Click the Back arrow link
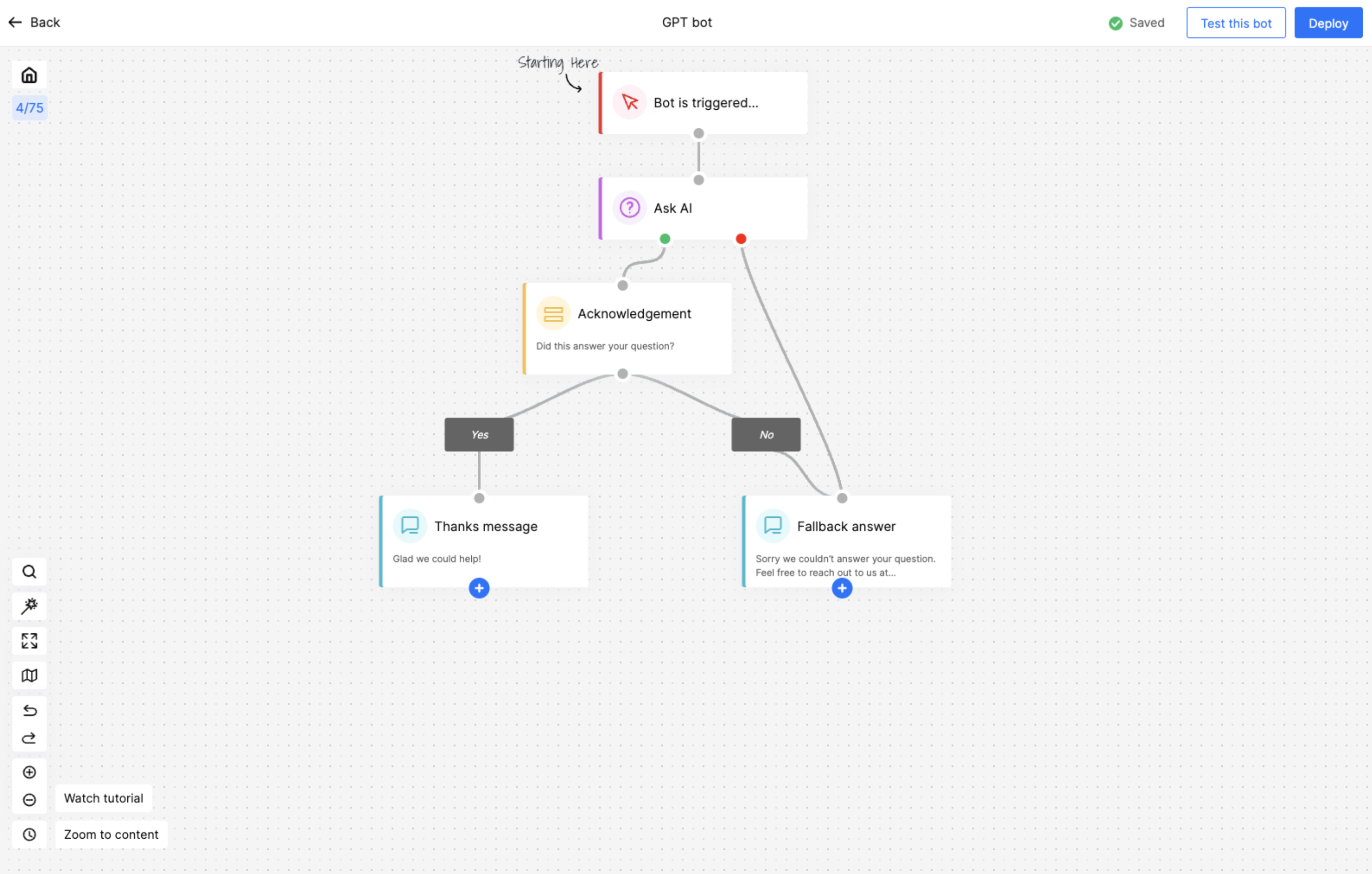1372x874 pixels. [34, 22]
